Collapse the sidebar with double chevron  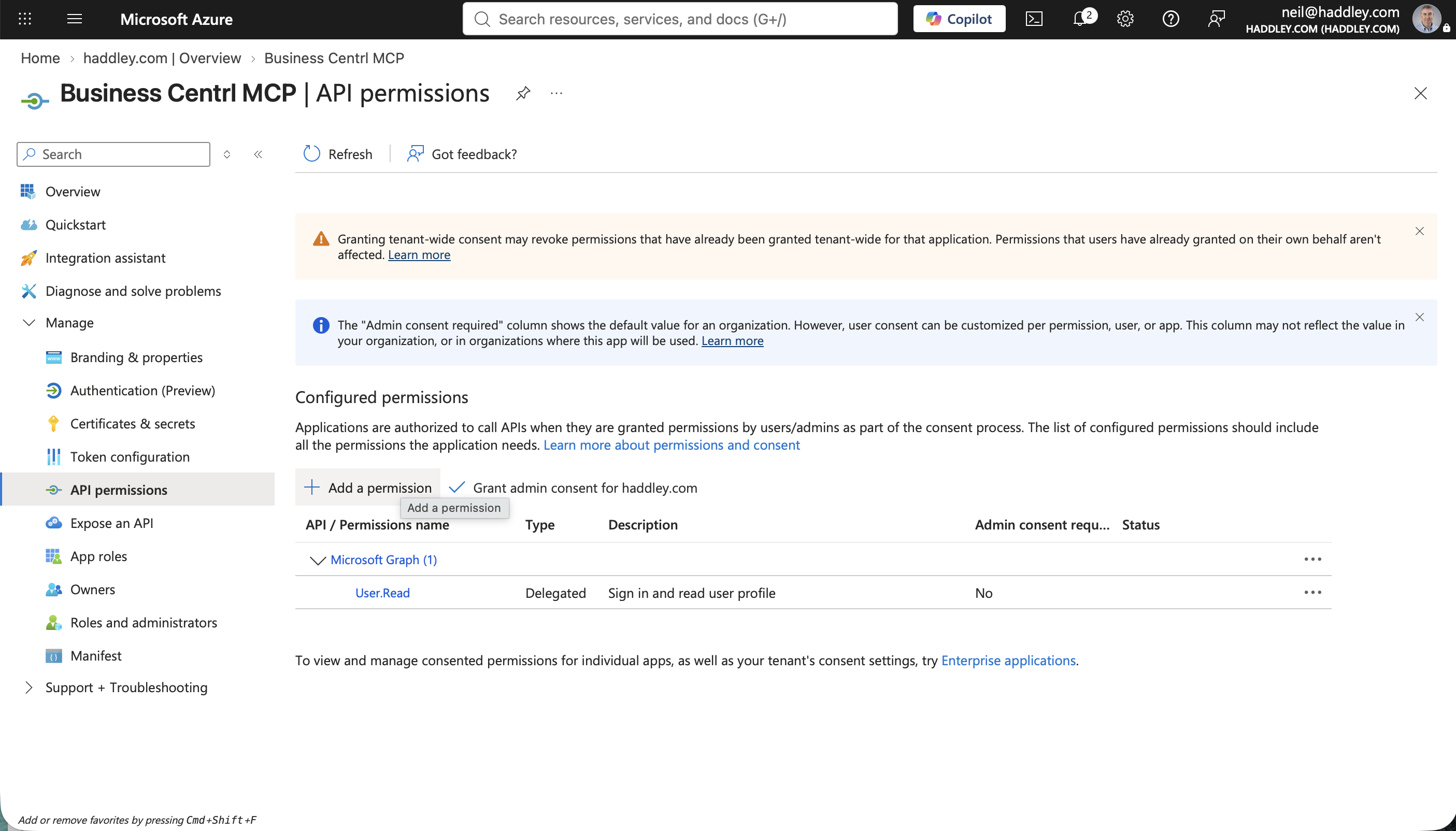click(258, 154)
